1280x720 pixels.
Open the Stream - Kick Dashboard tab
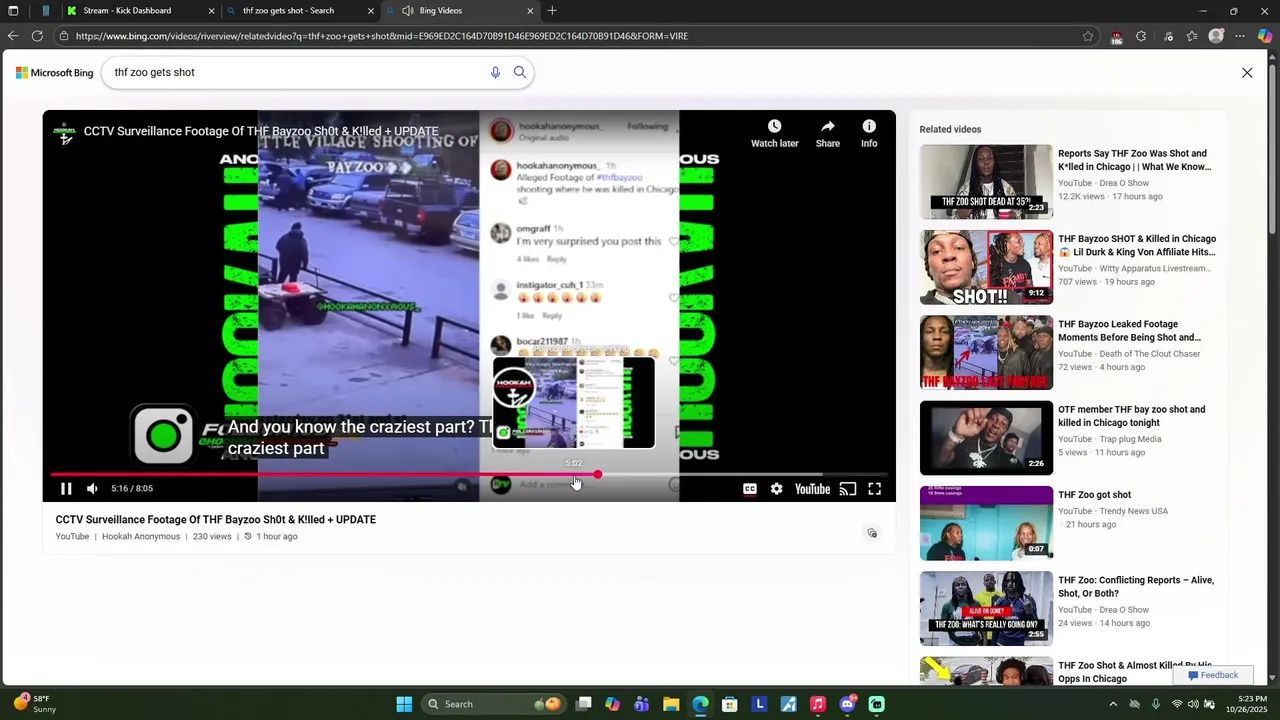[139, 11]
